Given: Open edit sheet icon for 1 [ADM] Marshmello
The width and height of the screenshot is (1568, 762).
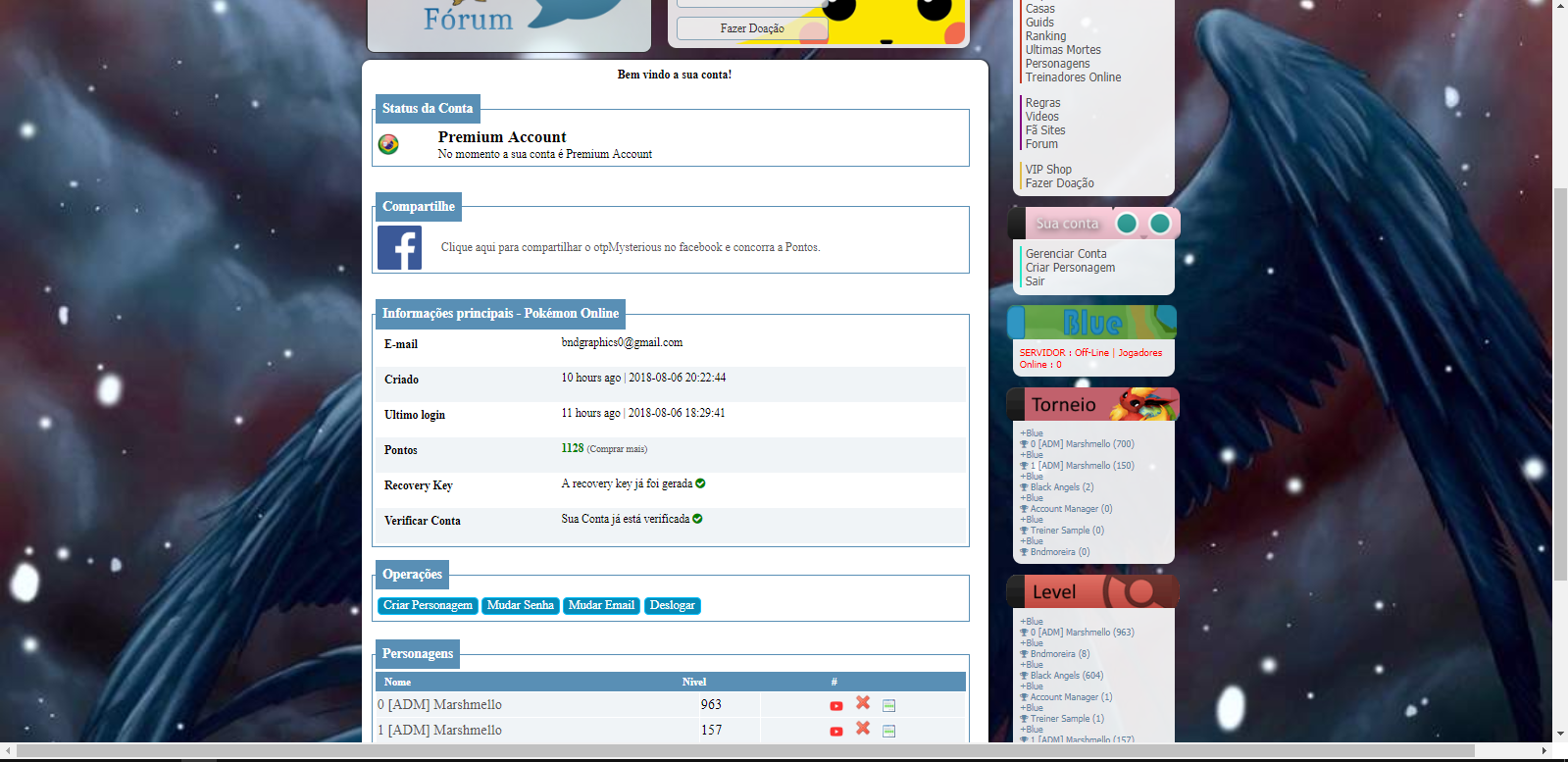Looking at the screenshot, I should 889,731.
